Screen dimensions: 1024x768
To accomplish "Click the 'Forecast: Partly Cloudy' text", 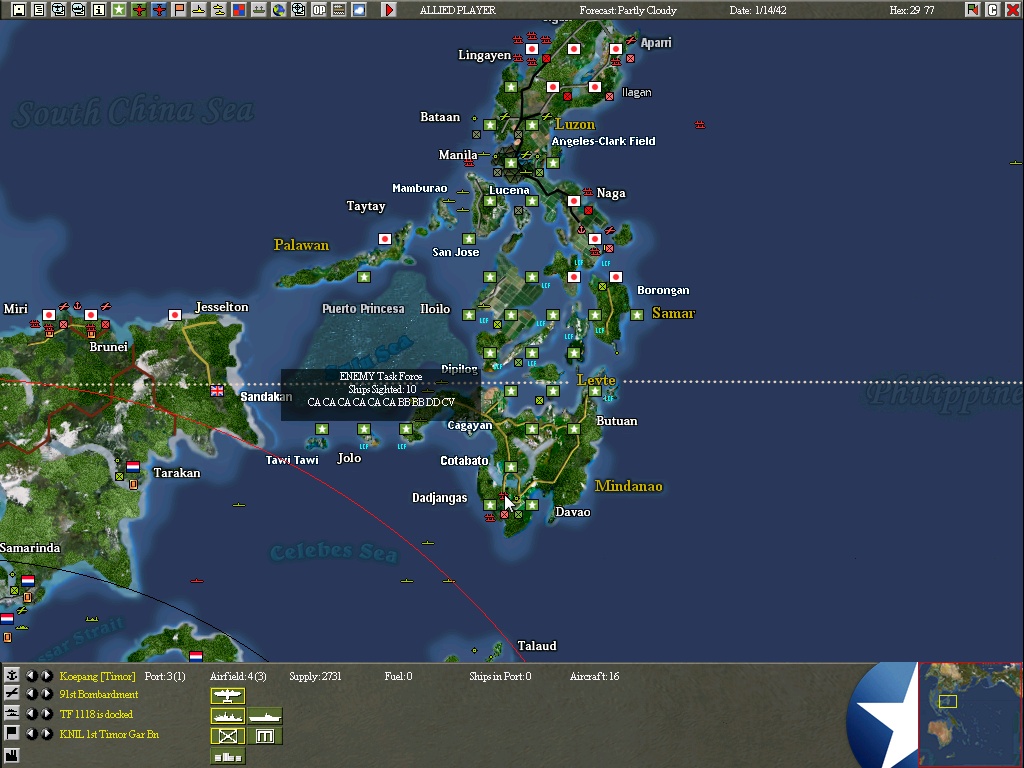I will (x=628, y=10).
